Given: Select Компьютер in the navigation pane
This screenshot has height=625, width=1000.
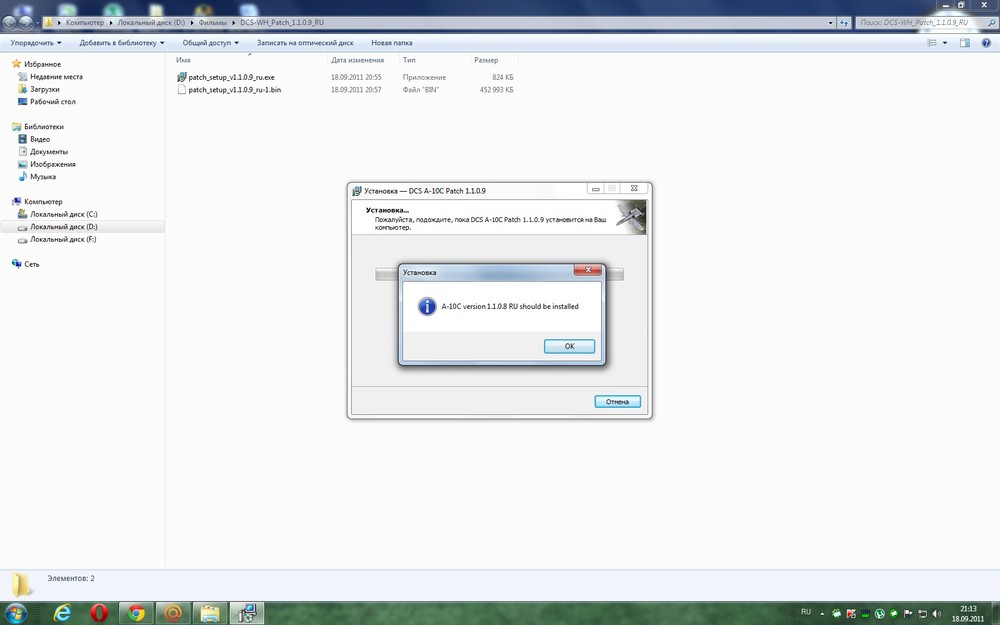Looking at the screenshot, I should pos(43,202).
